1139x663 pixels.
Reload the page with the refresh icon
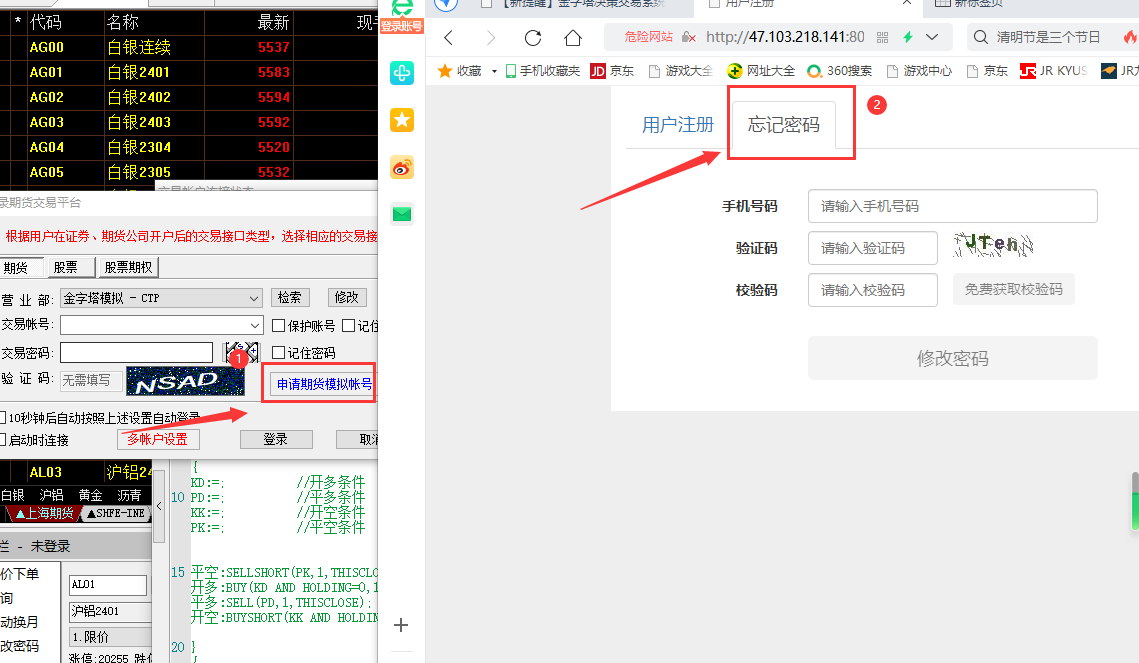click(533, 38)
